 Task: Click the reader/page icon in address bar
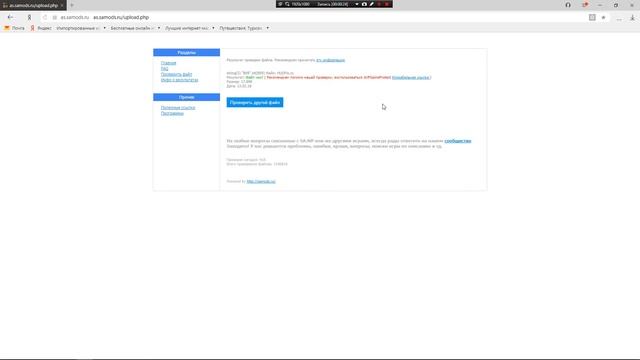click(592, 17)
